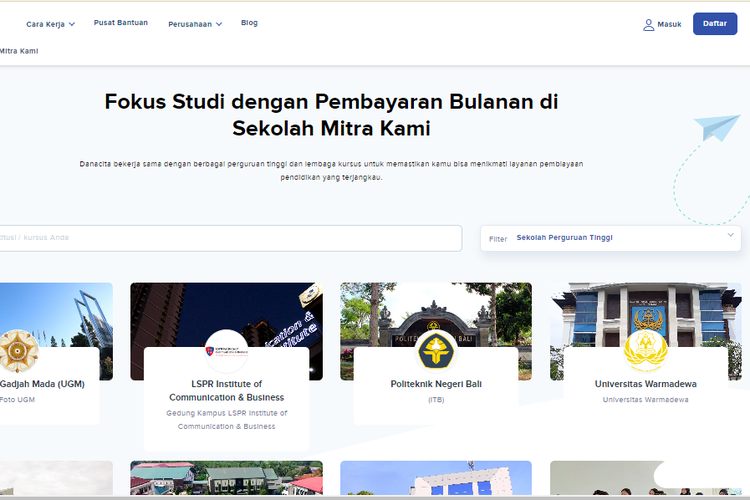
Task: Open LSPR Institute of Communication & Business
Action: [x=226, y=390]
